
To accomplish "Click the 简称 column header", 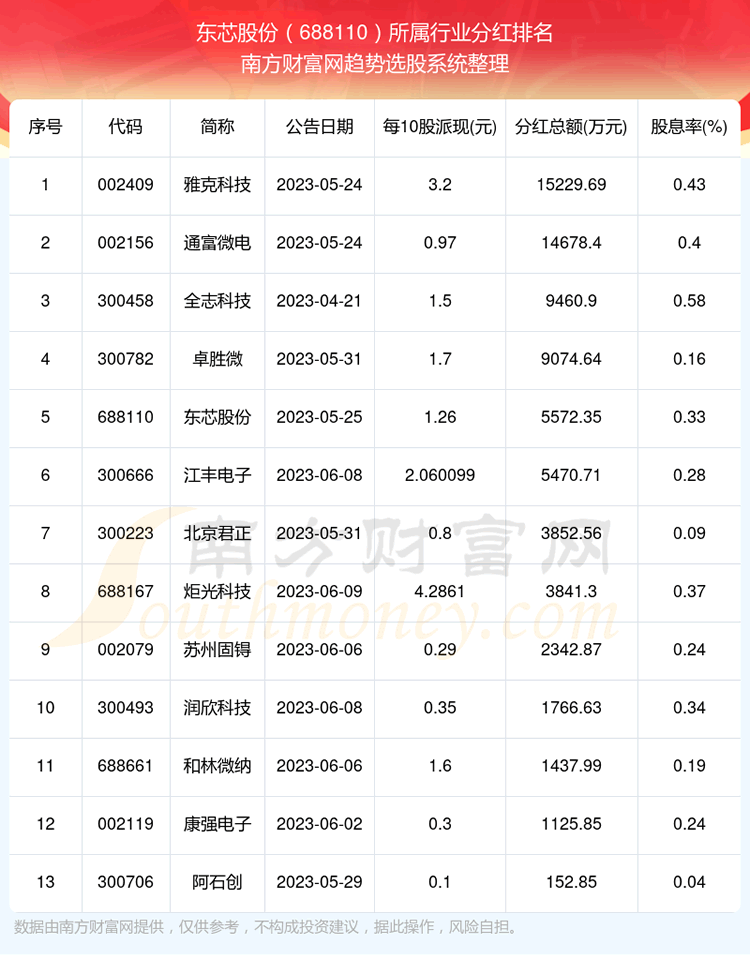I will [x=217, y=127].
